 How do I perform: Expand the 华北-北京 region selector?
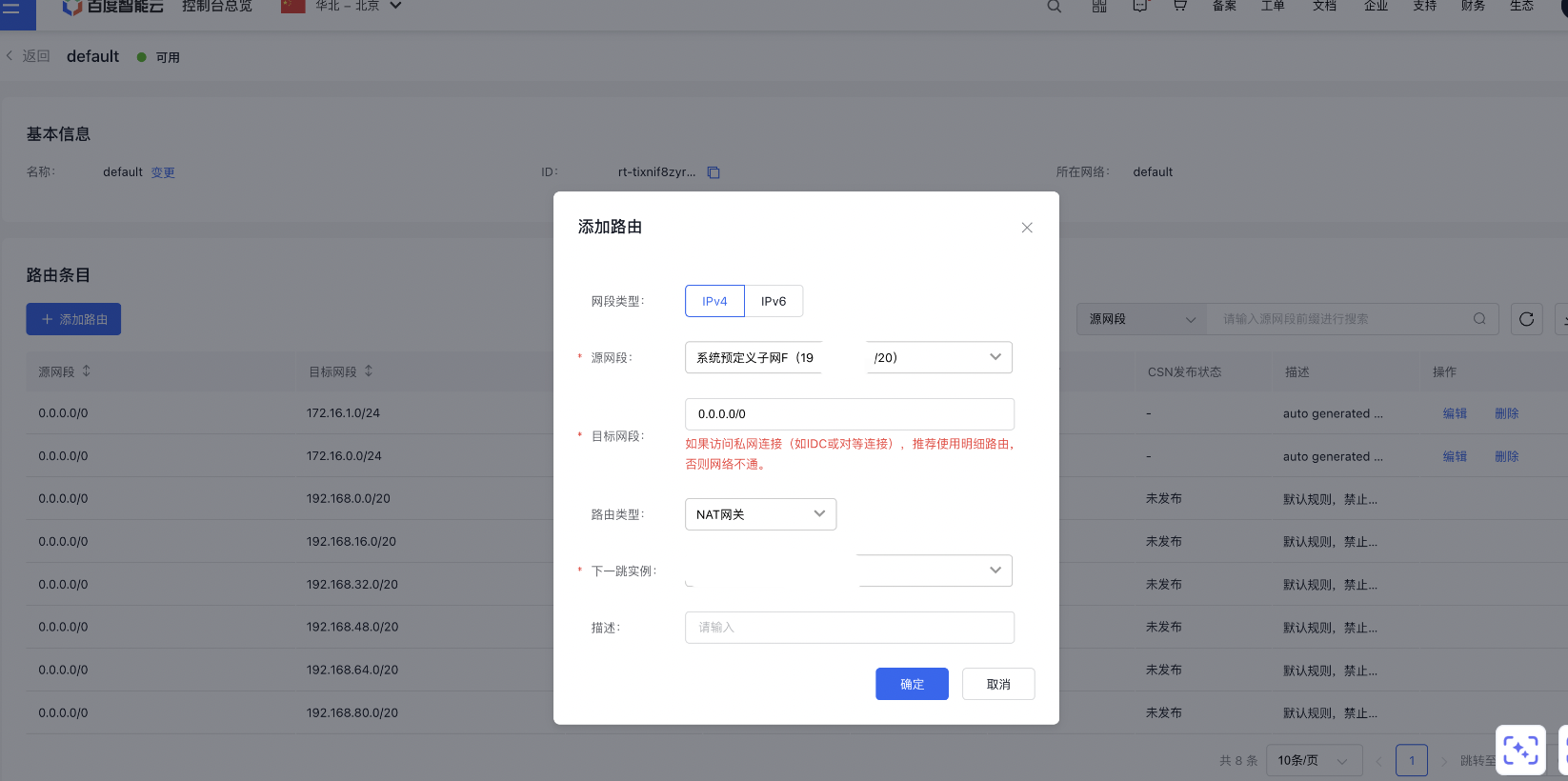342,6
